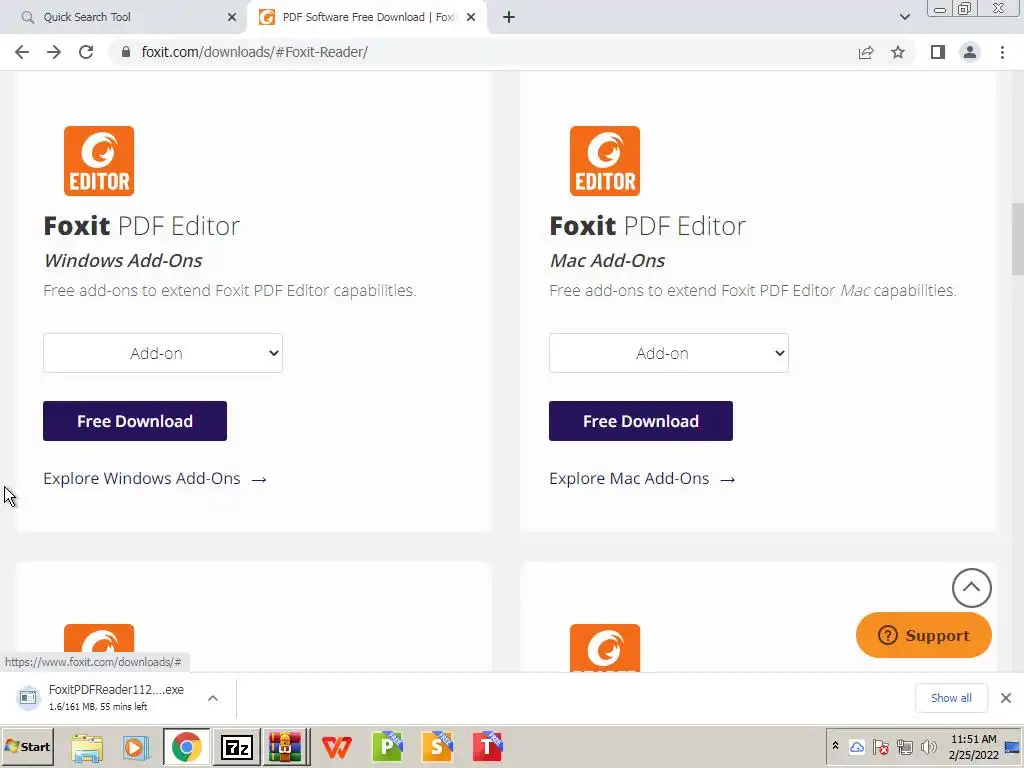This screenshot has width=1024, height=768.
Task: Launch media player from taskbar
Action: 136,748
